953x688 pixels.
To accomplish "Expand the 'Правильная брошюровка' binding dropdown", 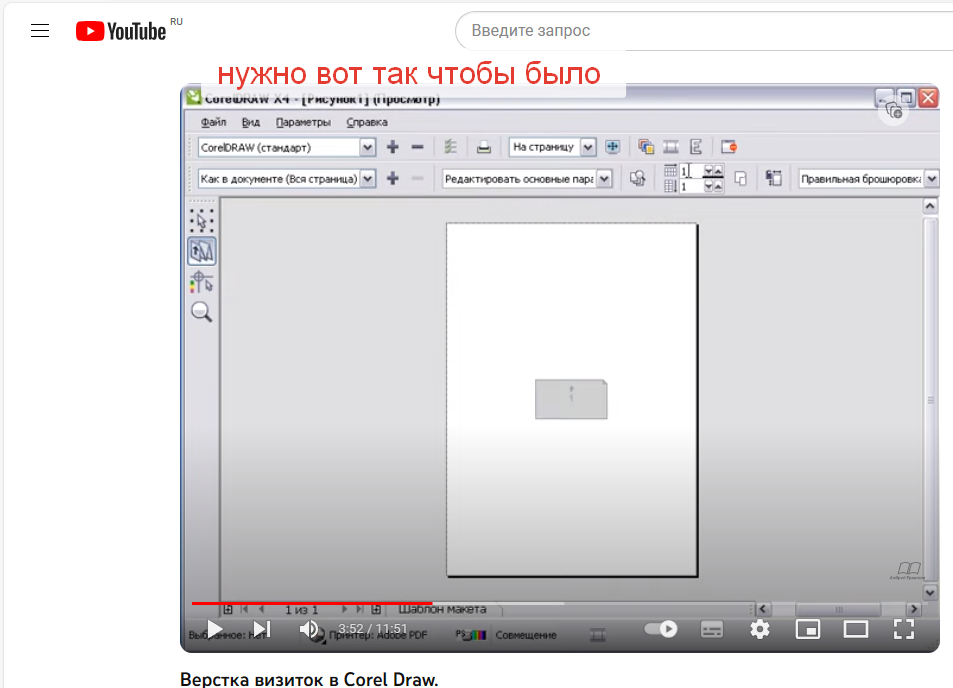I will point(932,179).
